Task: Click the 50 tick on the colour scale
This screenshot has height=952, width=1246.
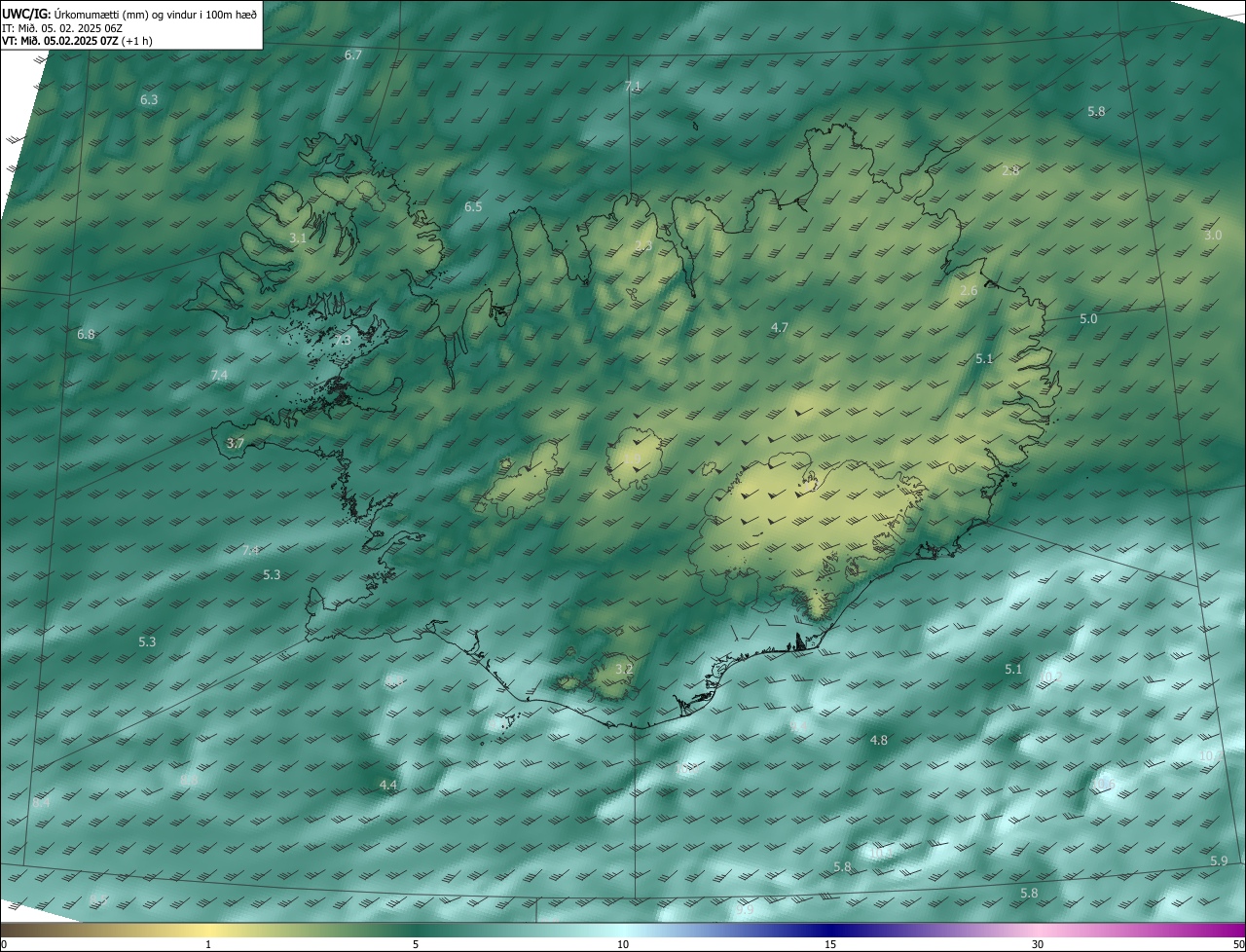Action: (1238, 944)
